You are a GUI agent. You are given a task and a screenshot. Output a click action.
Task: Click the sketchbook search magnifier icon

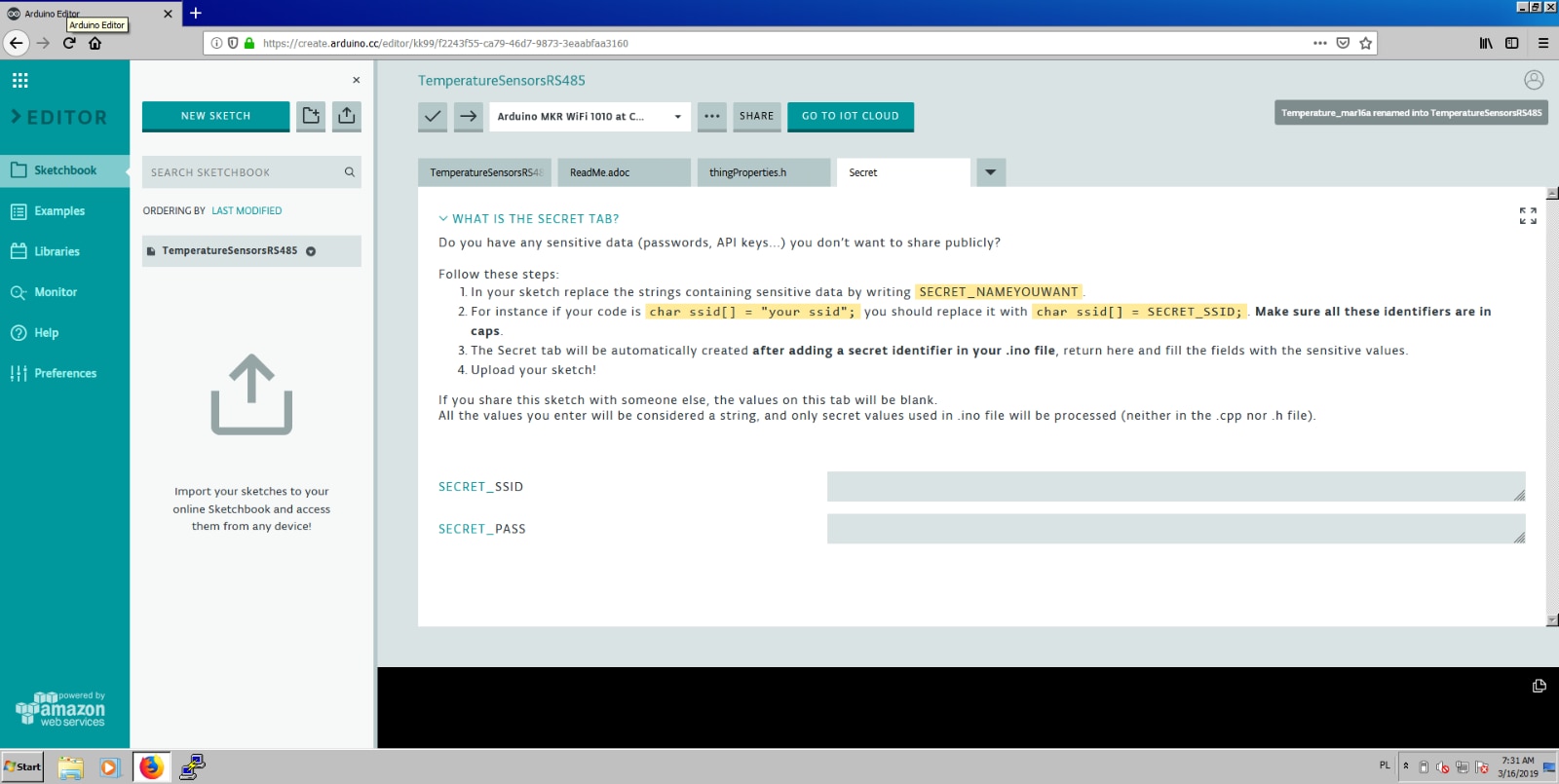[x=350, y=172]
